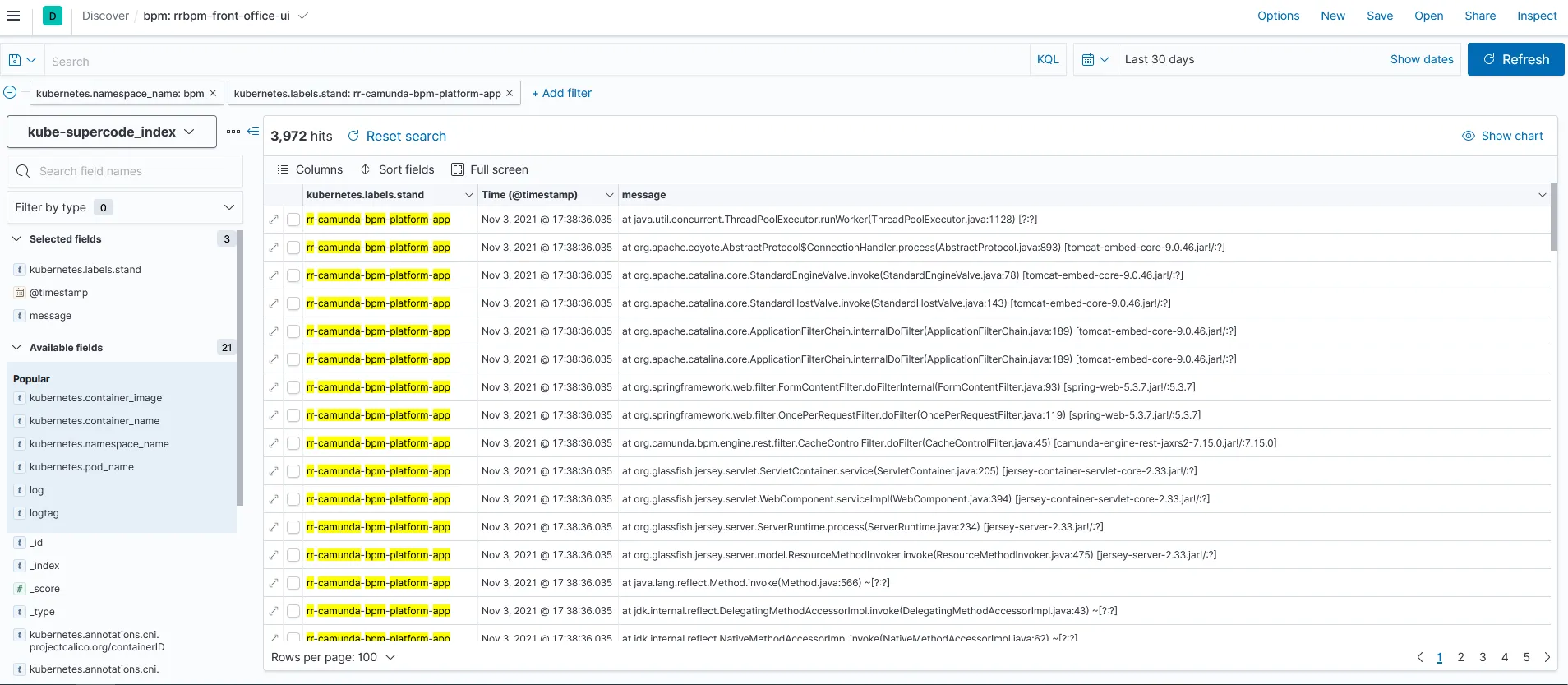Expand row with StandardEngineValve message
Screen dimensions: 1568x685
(274, 275)
